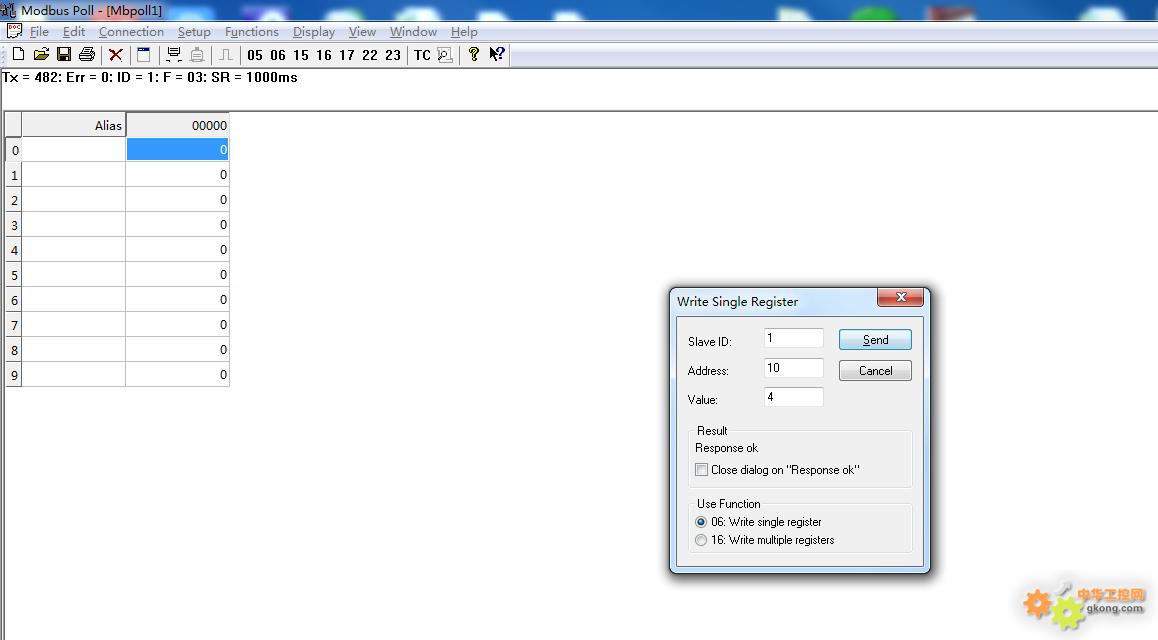Click the yellow question mark help icon
1158x640 pixels.
click(473, 55)
